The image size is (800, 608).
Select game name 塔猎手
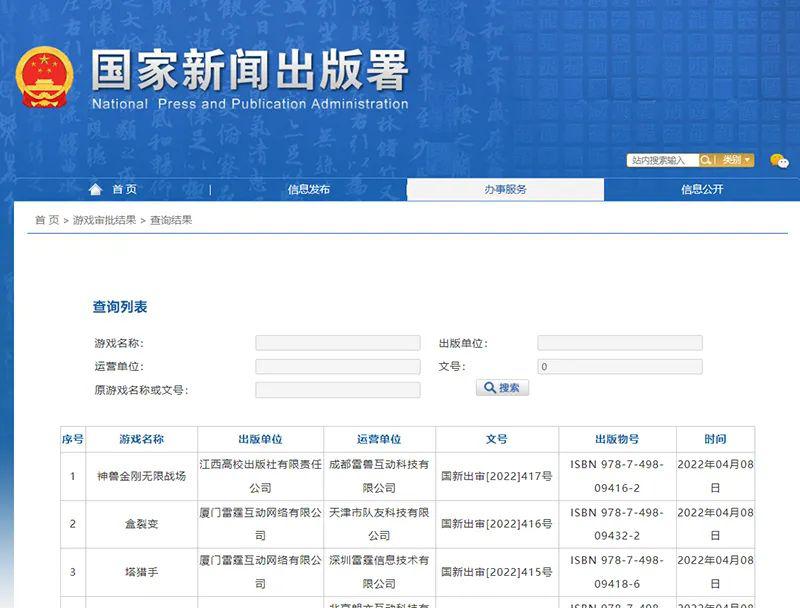(x=141, y=572)
